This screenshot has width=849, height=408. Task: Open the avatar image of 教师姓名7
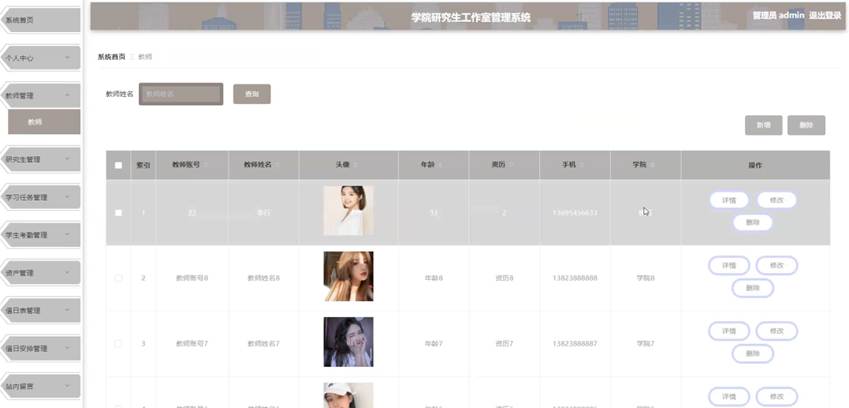click(348, 341)
